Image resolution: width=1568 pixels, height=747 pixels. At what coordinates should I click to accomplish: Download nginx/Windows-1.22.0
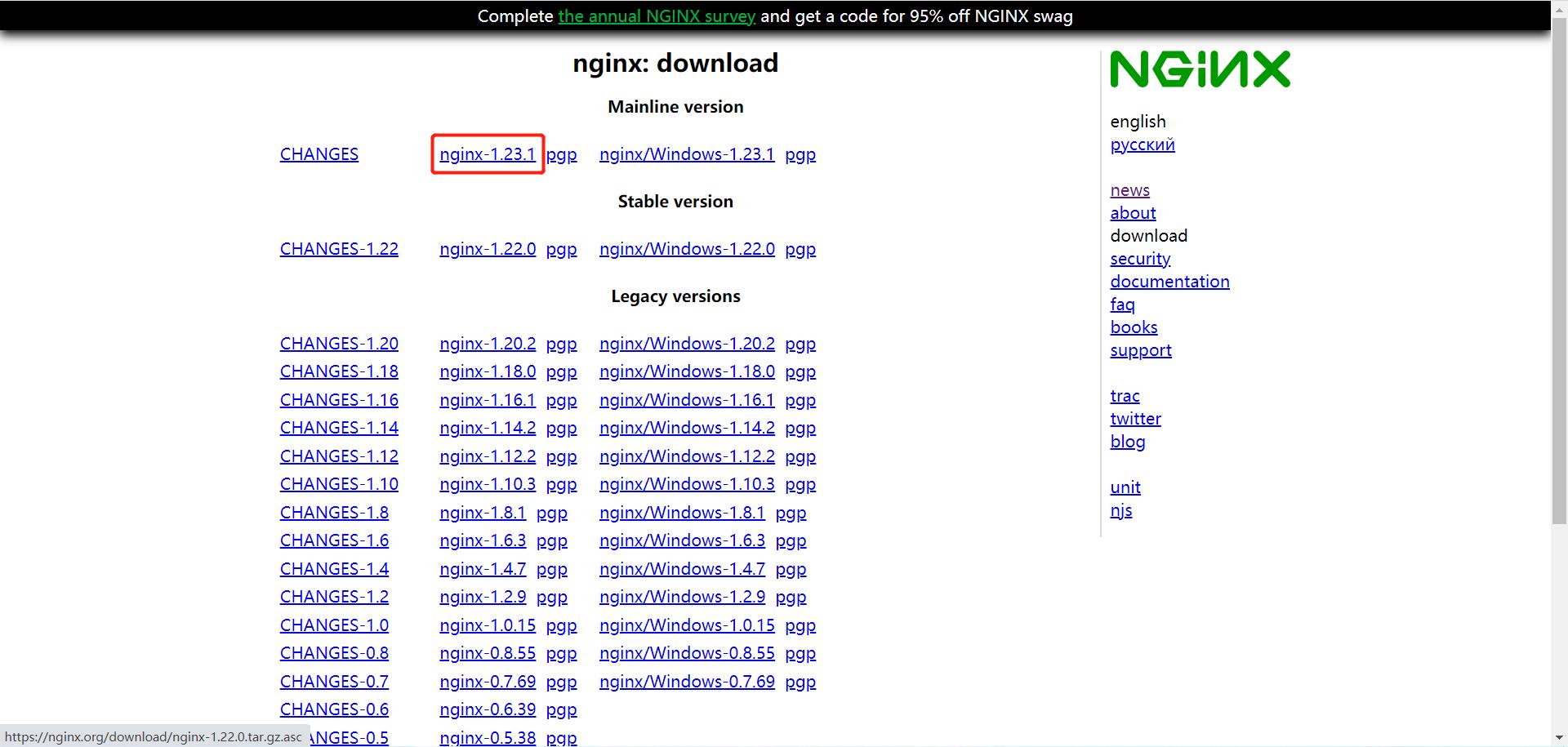point(687,249)
